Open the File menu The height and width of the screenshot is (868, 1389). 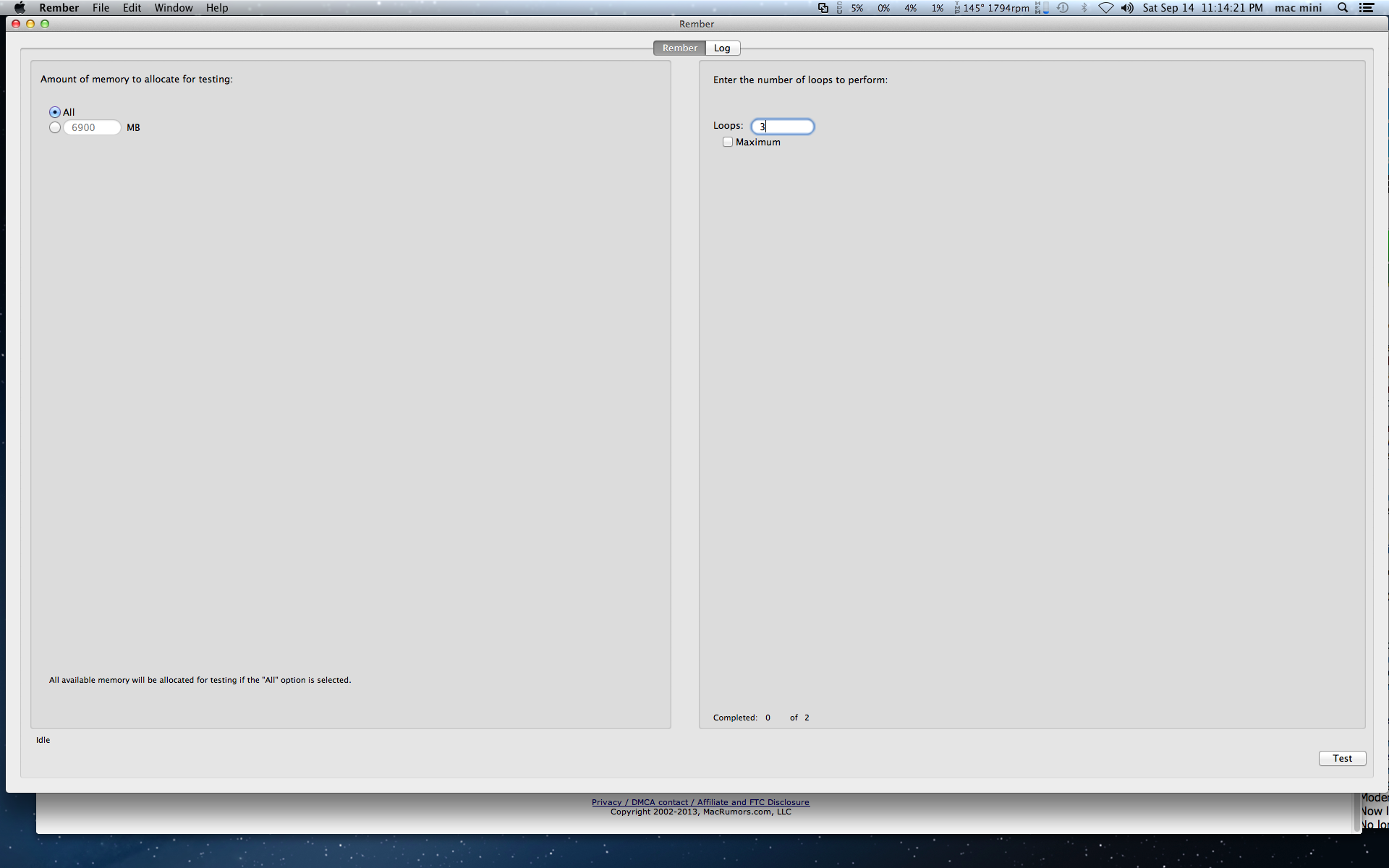(x=101, y=8)
